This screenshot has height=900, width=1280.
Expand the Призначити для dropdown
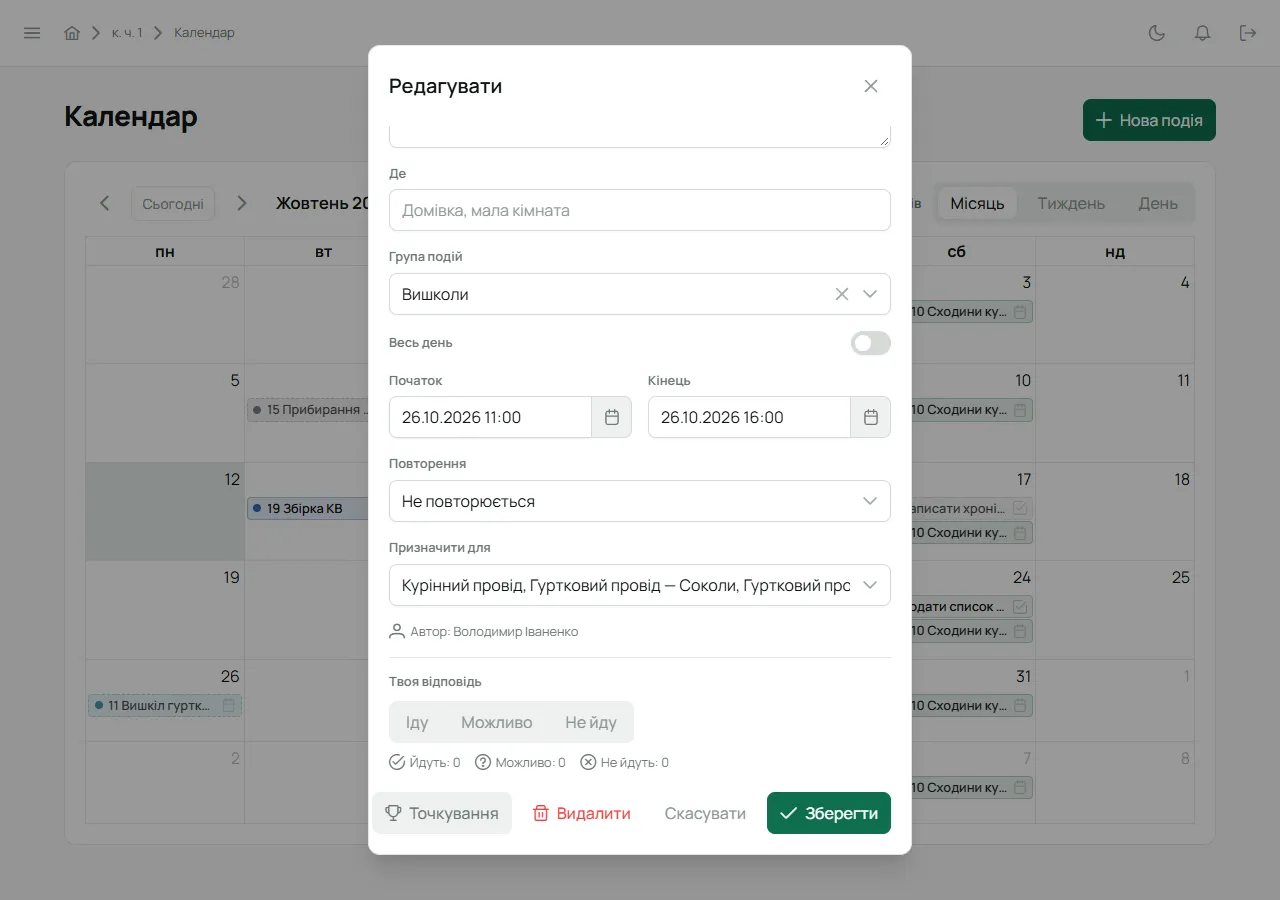(x=640, y=585)
